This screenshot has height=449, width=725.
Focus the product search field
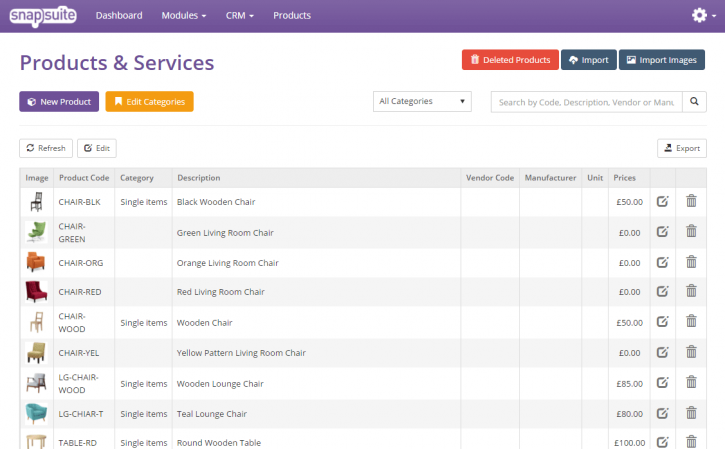[586, 102]
